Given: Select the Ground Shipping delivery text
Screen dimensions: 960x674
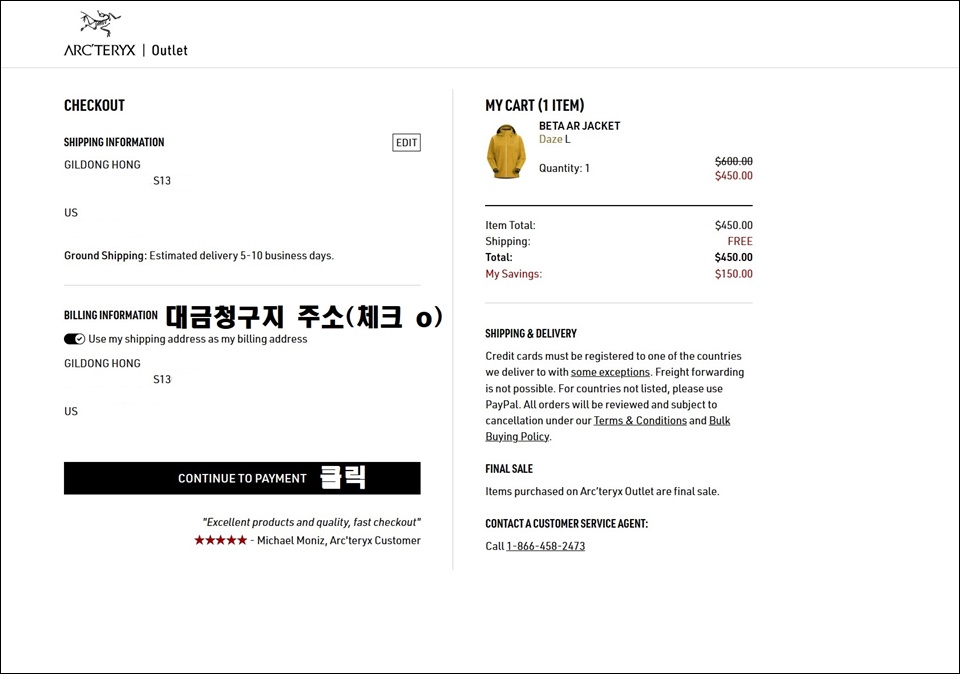Looking at the screenshot, I should 199,256.
